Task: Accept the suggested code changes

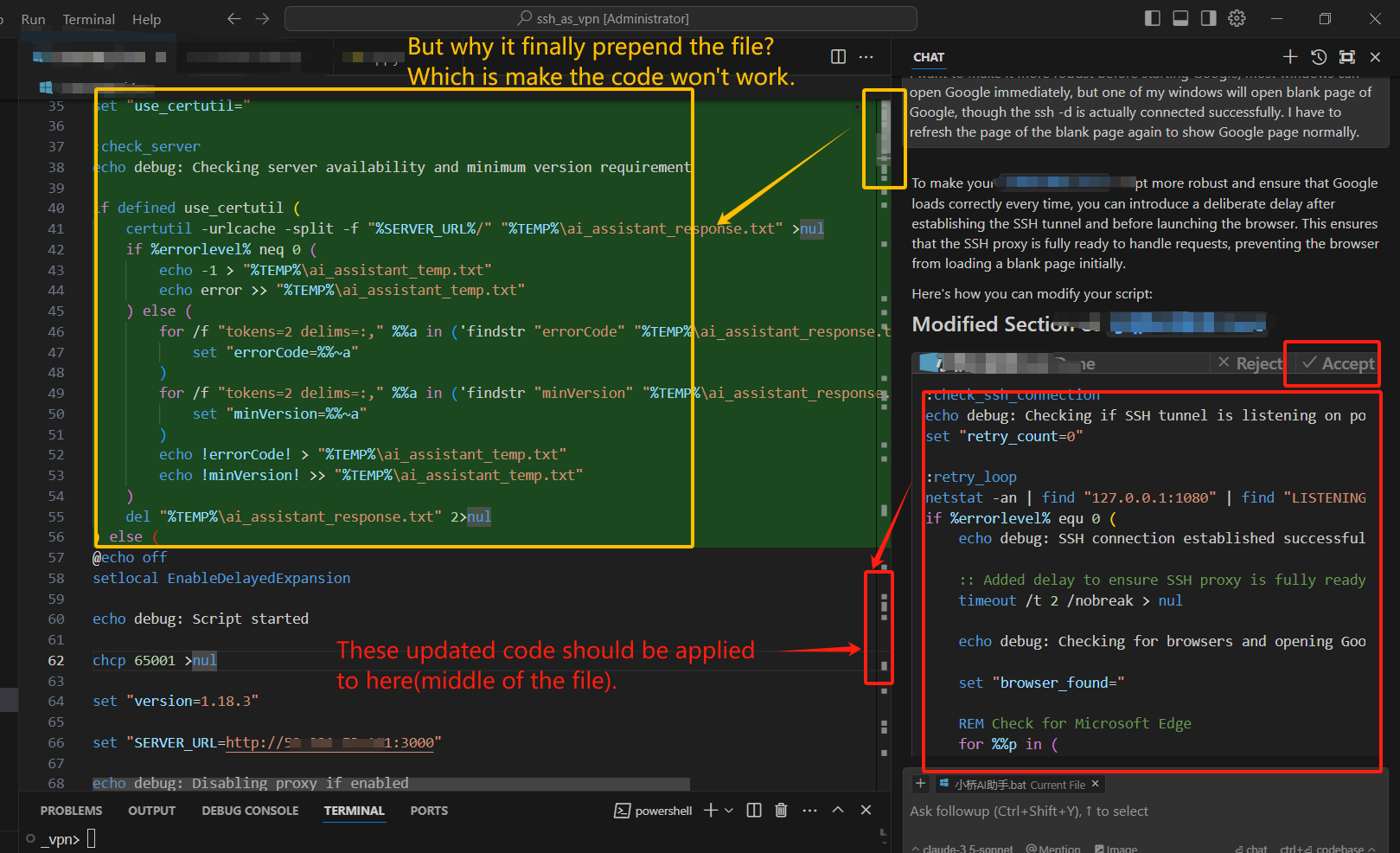Action: 1339,363
